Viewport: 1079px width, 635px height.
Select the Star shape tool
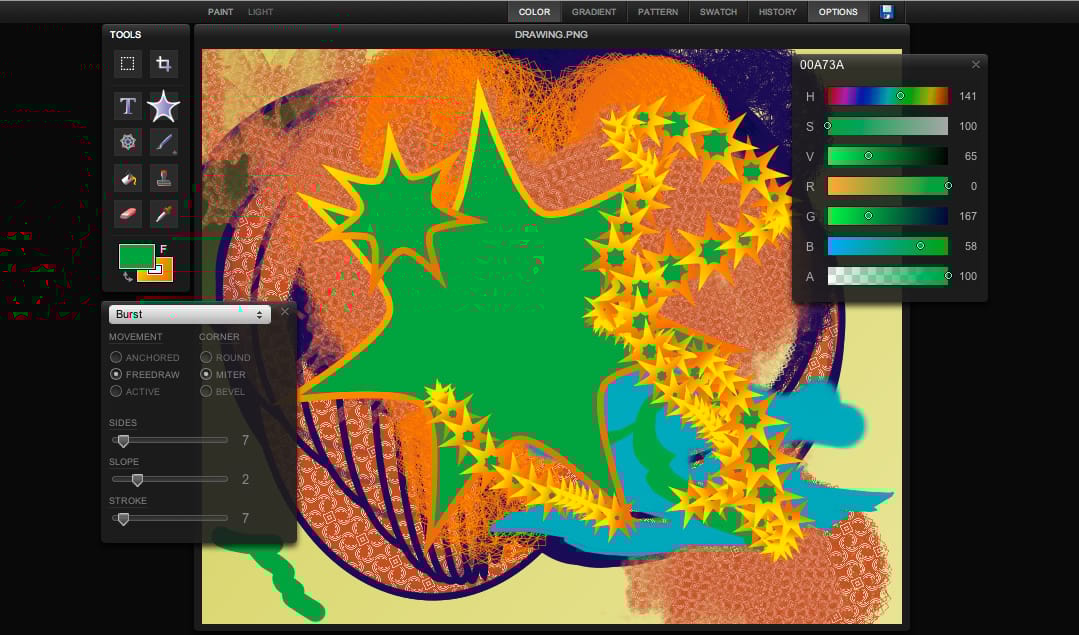(163, 106)
